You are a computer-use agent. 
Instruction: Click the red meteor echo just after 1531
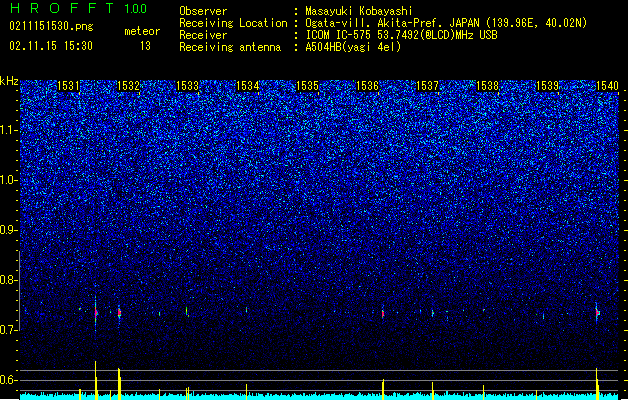click(96, 313)
